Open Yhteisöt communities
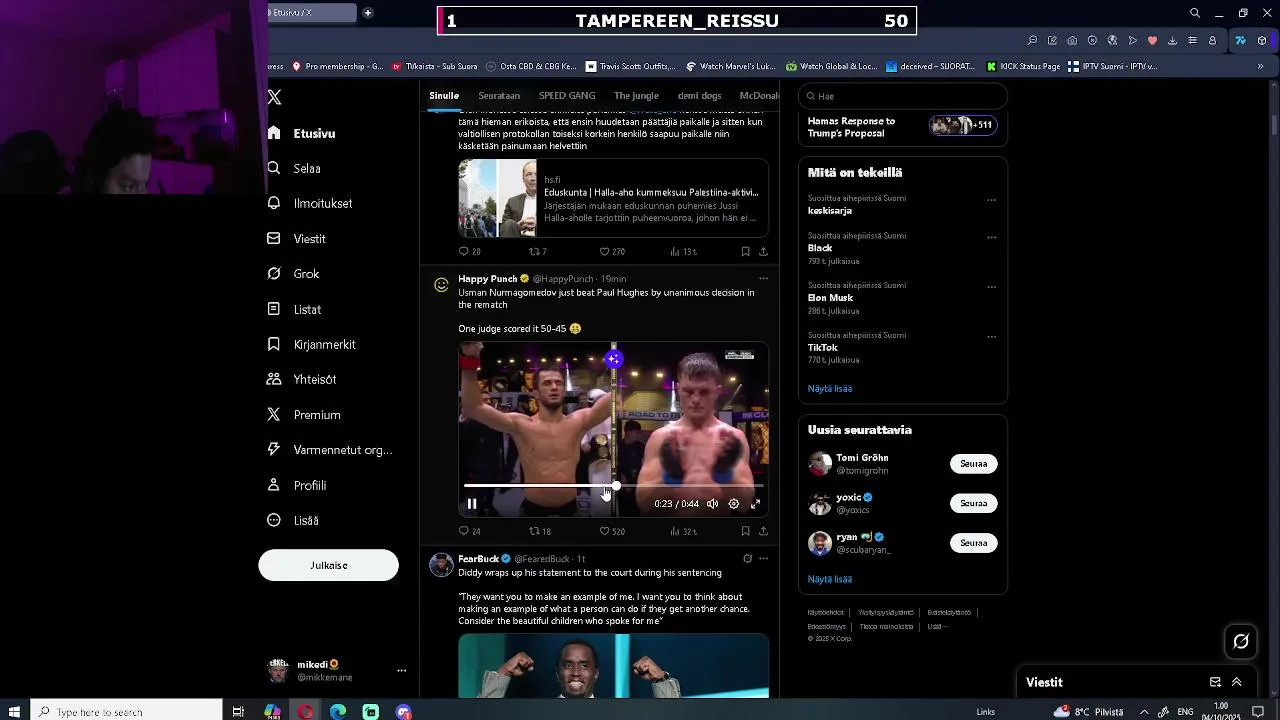Image resolution: width=1280 pixels, height=720 pixels. pyautogui.click(x=302, y=379)
